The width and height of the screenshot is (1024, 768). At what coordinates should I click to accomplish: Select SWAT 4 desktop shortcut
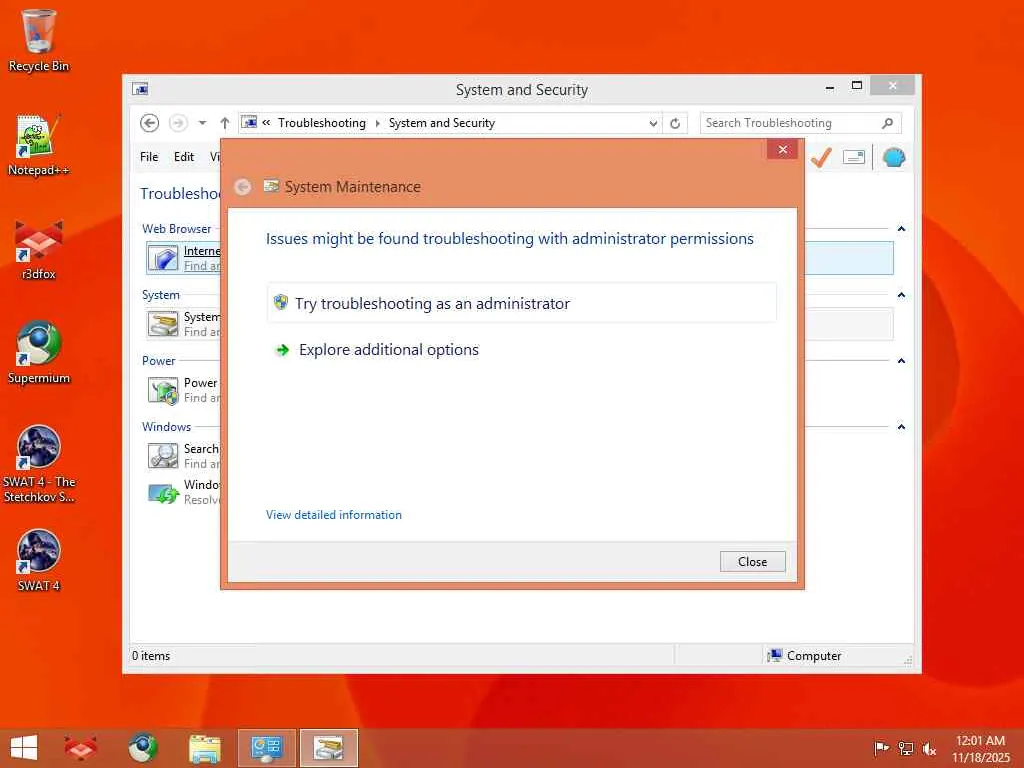pyautogui.click(x=39, y=560)
